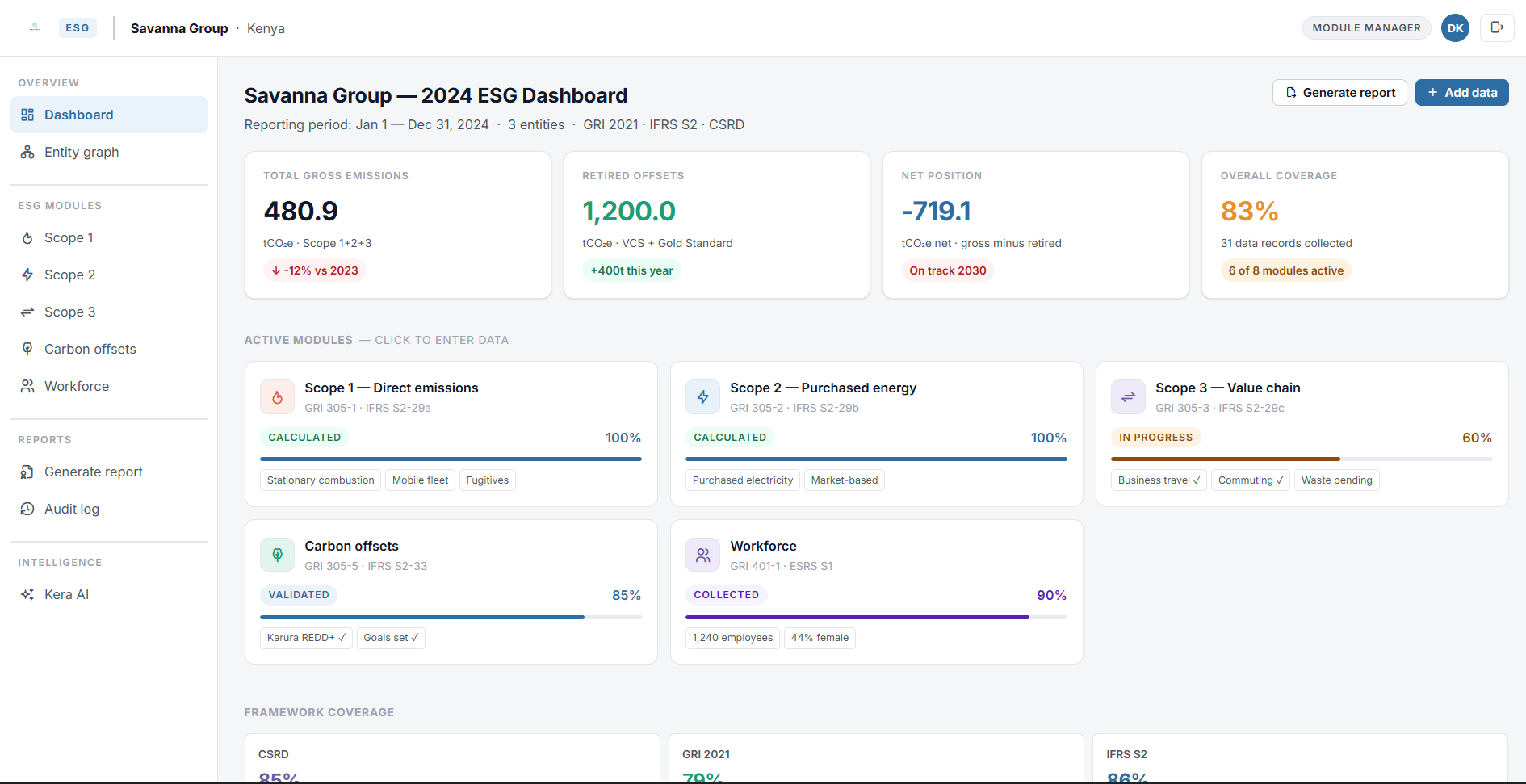This screenshot has width=1526, height=784.
Task: Open Entity graph in the sidebar
Action: (109, 152)
